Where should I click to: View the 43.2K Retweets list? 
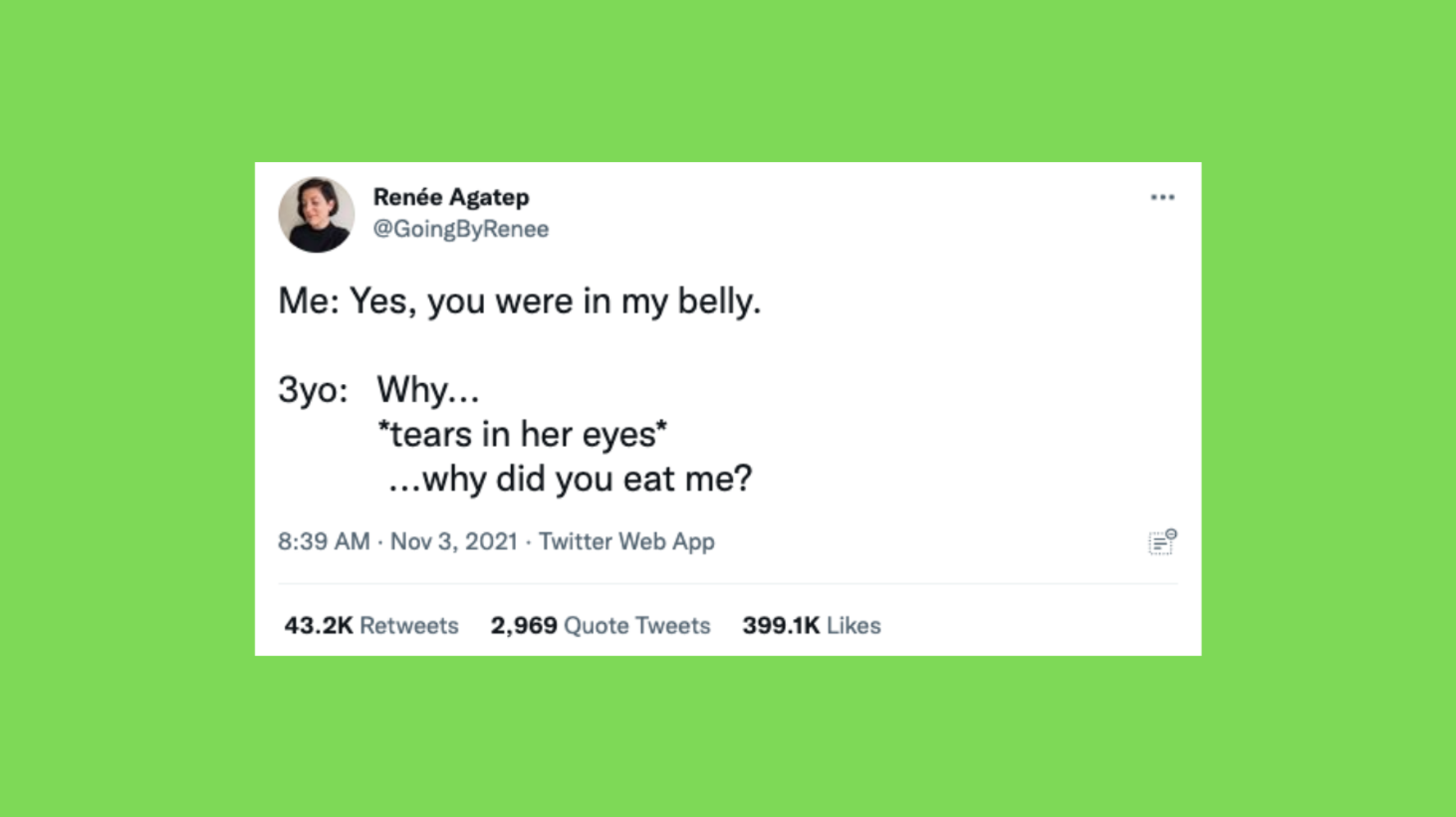point(370,625)
